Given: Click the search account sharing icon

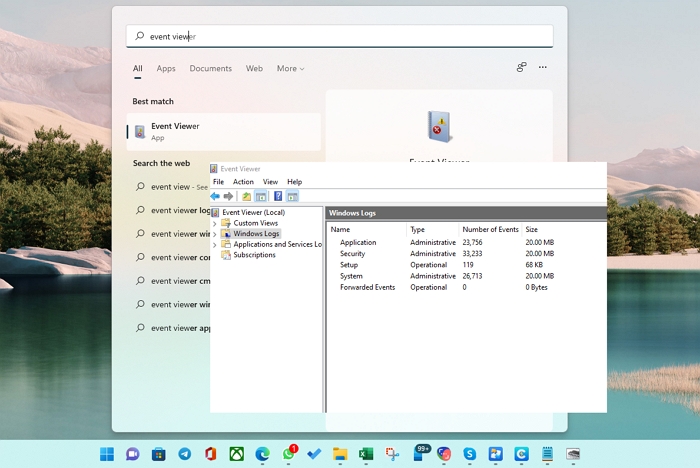Looking at the screenshot, I should [521, 67].
